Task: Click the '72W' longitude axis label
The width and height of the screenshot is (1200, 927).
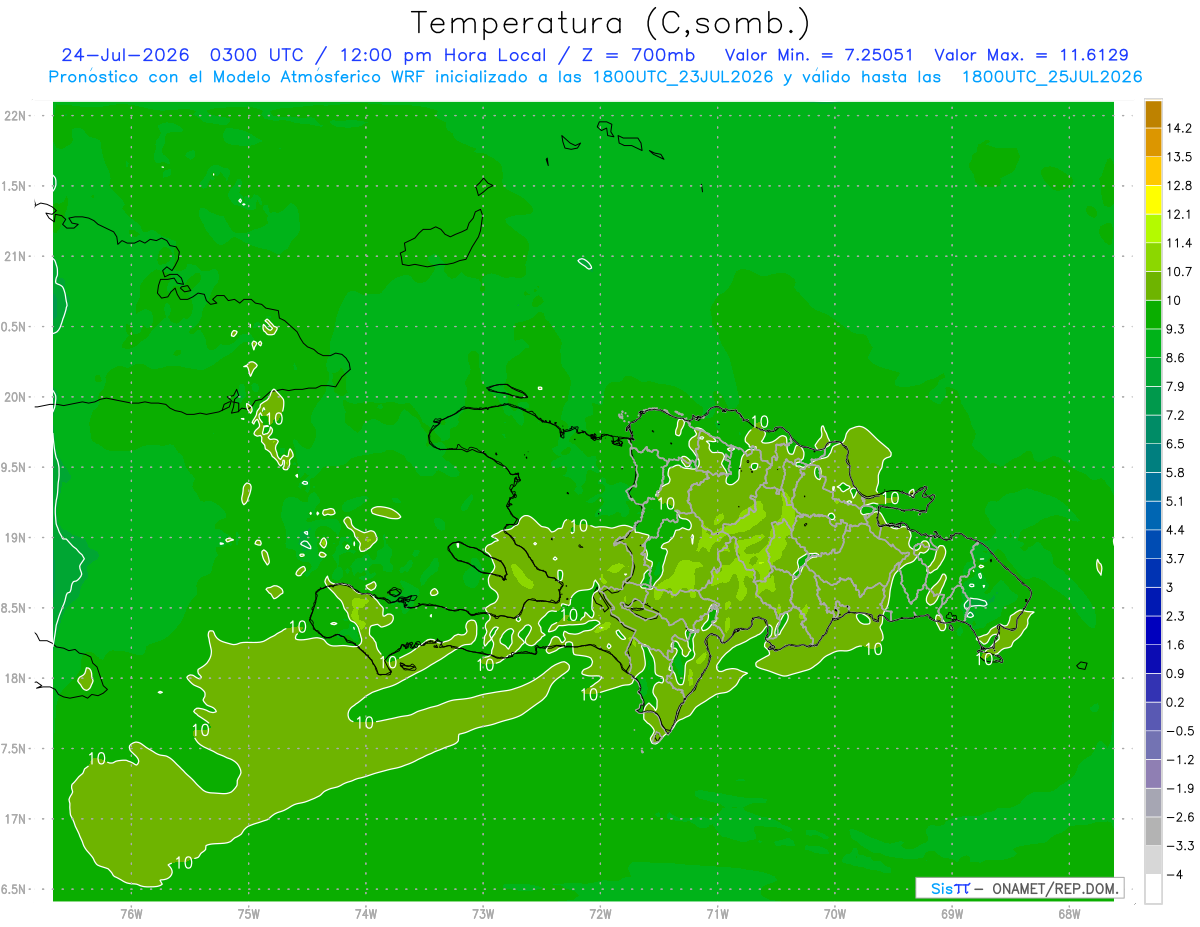Action: coord(600,913)
